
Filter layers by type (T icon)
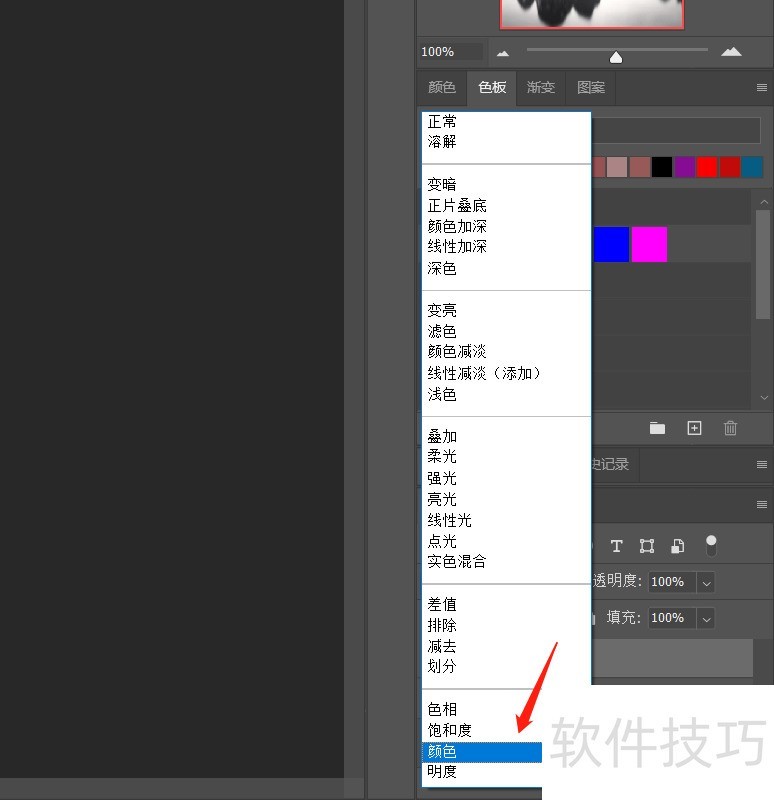616,546
